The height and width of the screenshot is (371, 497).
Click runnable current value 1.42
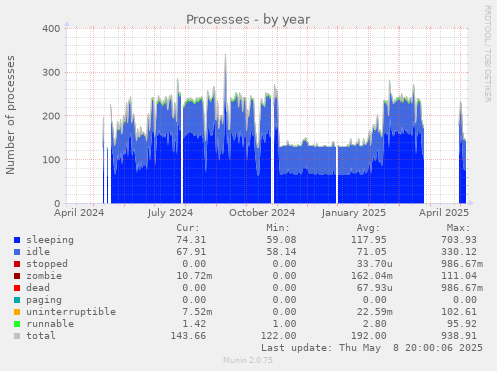click(194, 324)
